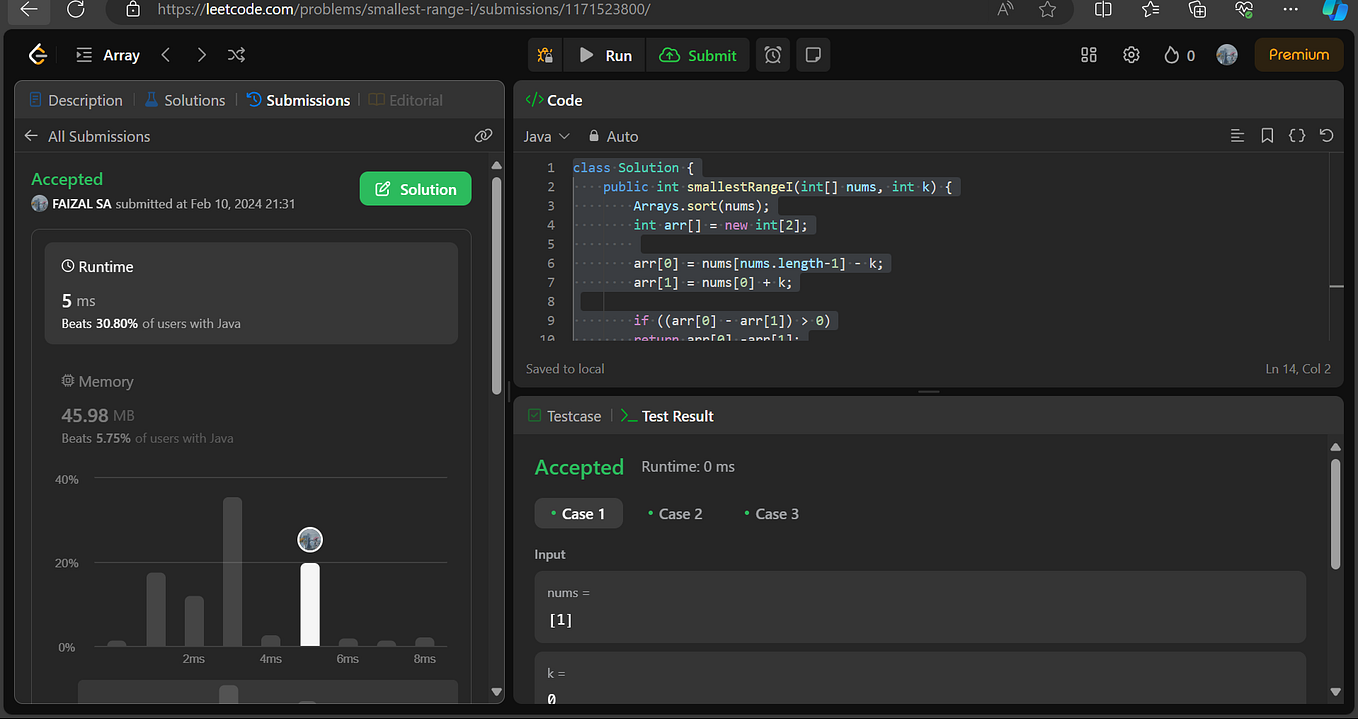Image resolution: width=1358 pixels, height=719 pixels.
Task: Go to the next problem arrow
Action: 201,55
